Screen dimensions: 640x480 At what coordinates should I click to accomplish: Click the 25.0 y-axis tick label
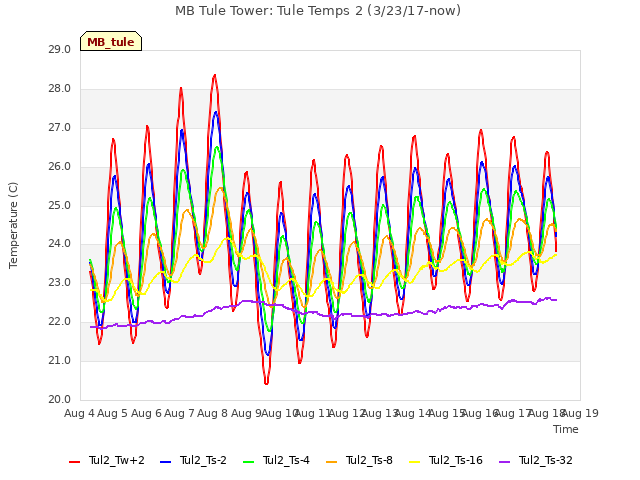click(x=59, y=205)
